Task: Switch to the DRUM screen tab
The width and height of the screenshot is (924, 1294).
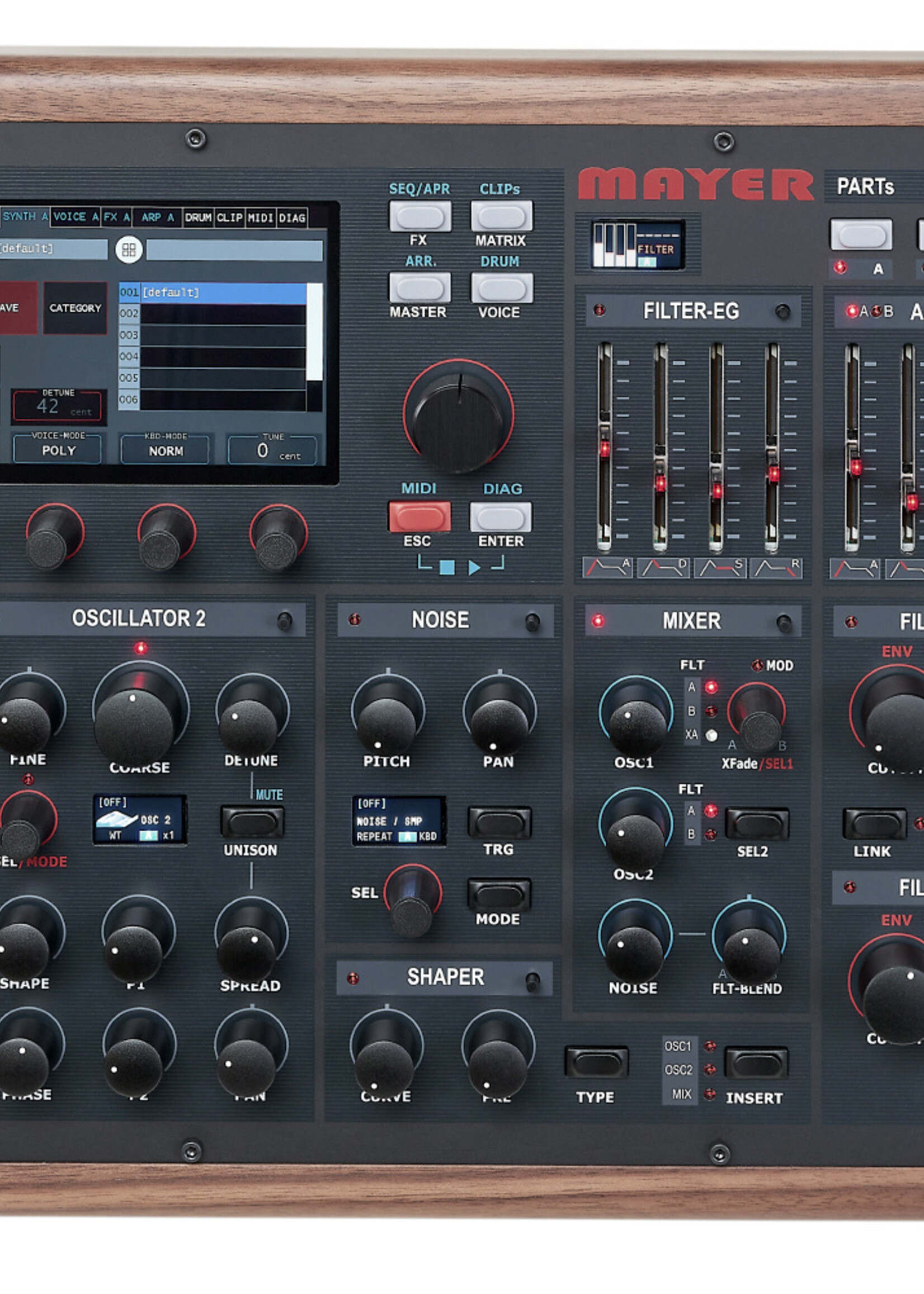Action: 197,218
